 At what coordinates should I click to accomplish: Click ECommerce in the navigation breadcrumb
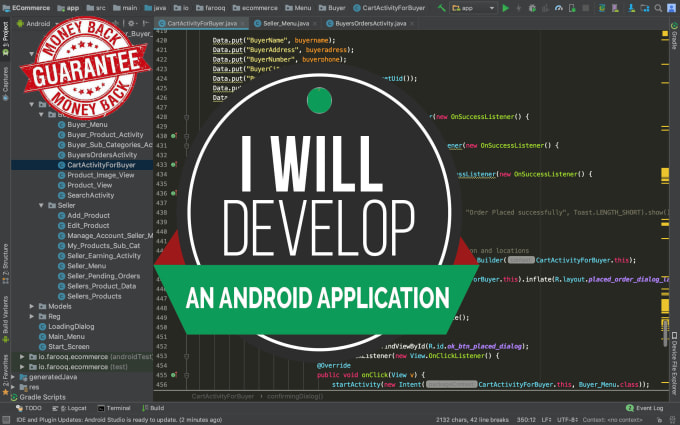pyautogui.click(x=26, y=8)
